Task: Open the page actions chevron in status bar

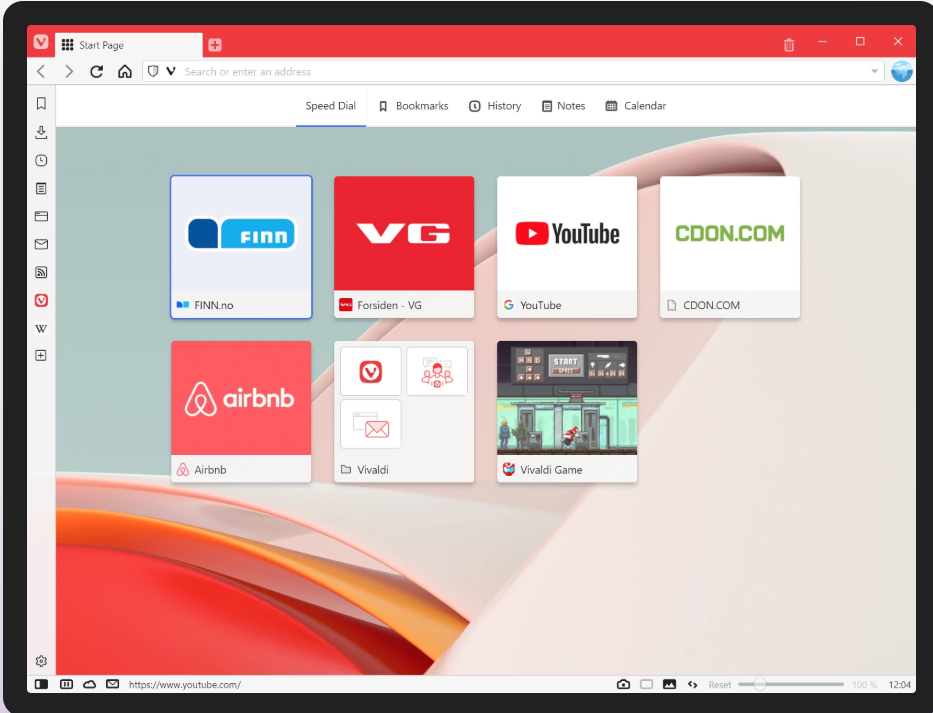Action: point(692,684)
